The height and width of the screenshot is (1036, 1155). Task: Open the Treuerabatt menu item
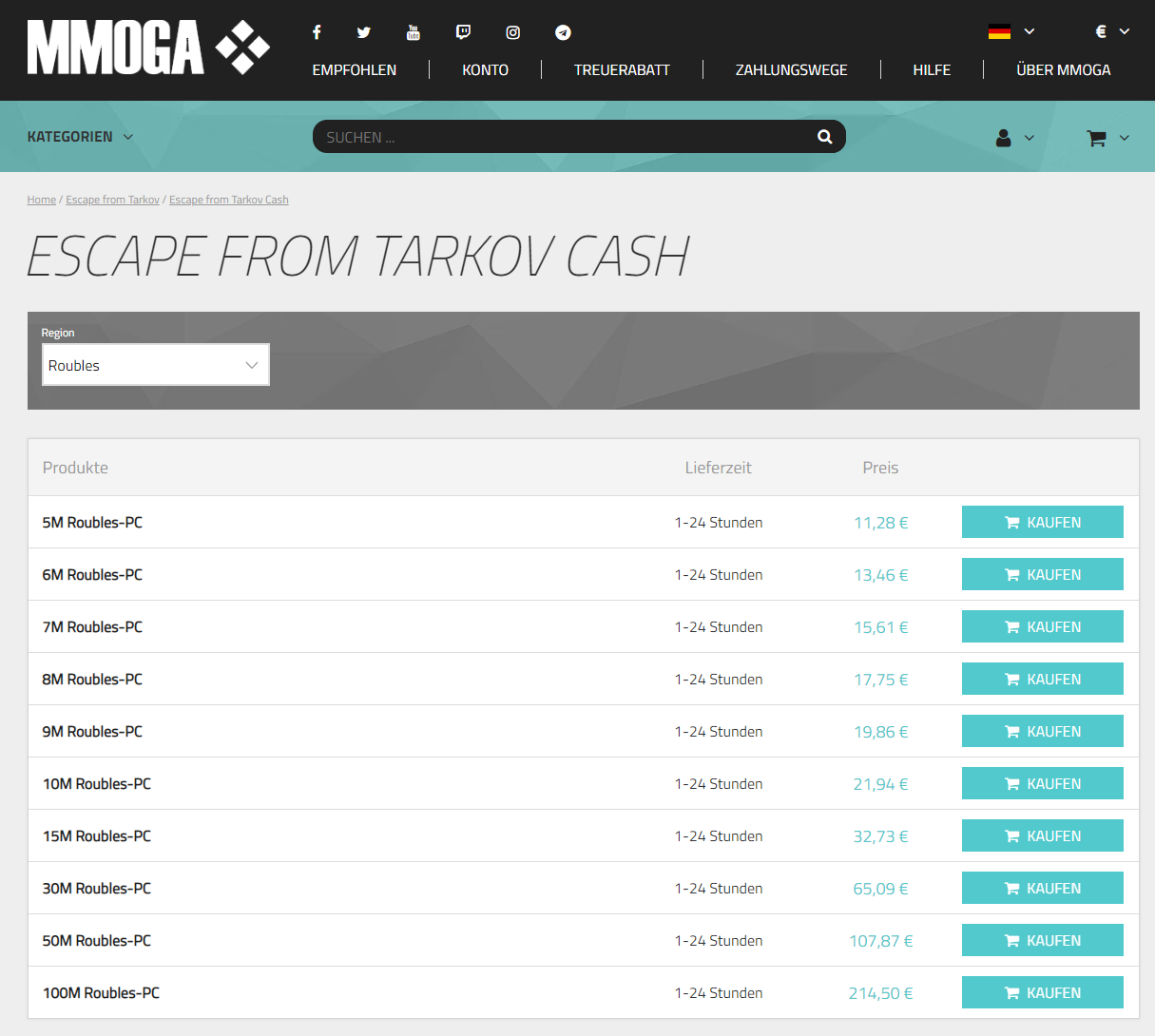[x=622, y=69]
